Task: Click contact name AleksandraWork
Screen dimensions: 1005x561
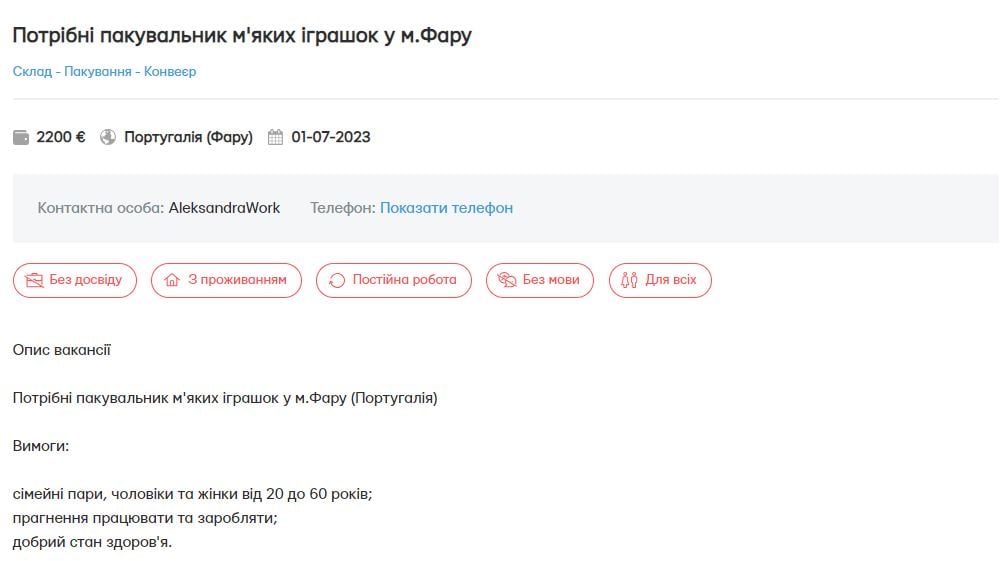Action: tap(224, 208)
